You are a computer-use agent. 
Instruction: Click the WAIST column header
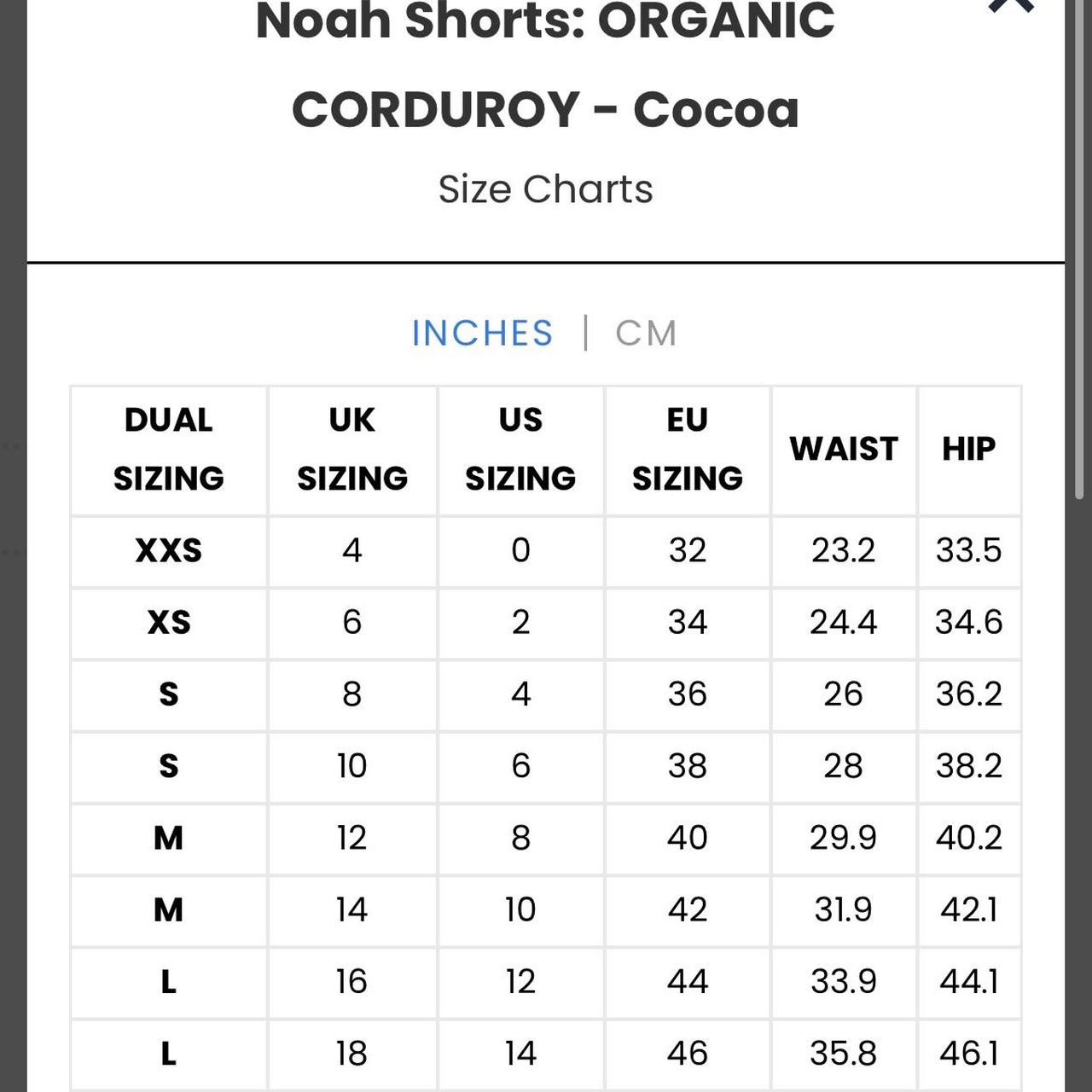(844, 449)
